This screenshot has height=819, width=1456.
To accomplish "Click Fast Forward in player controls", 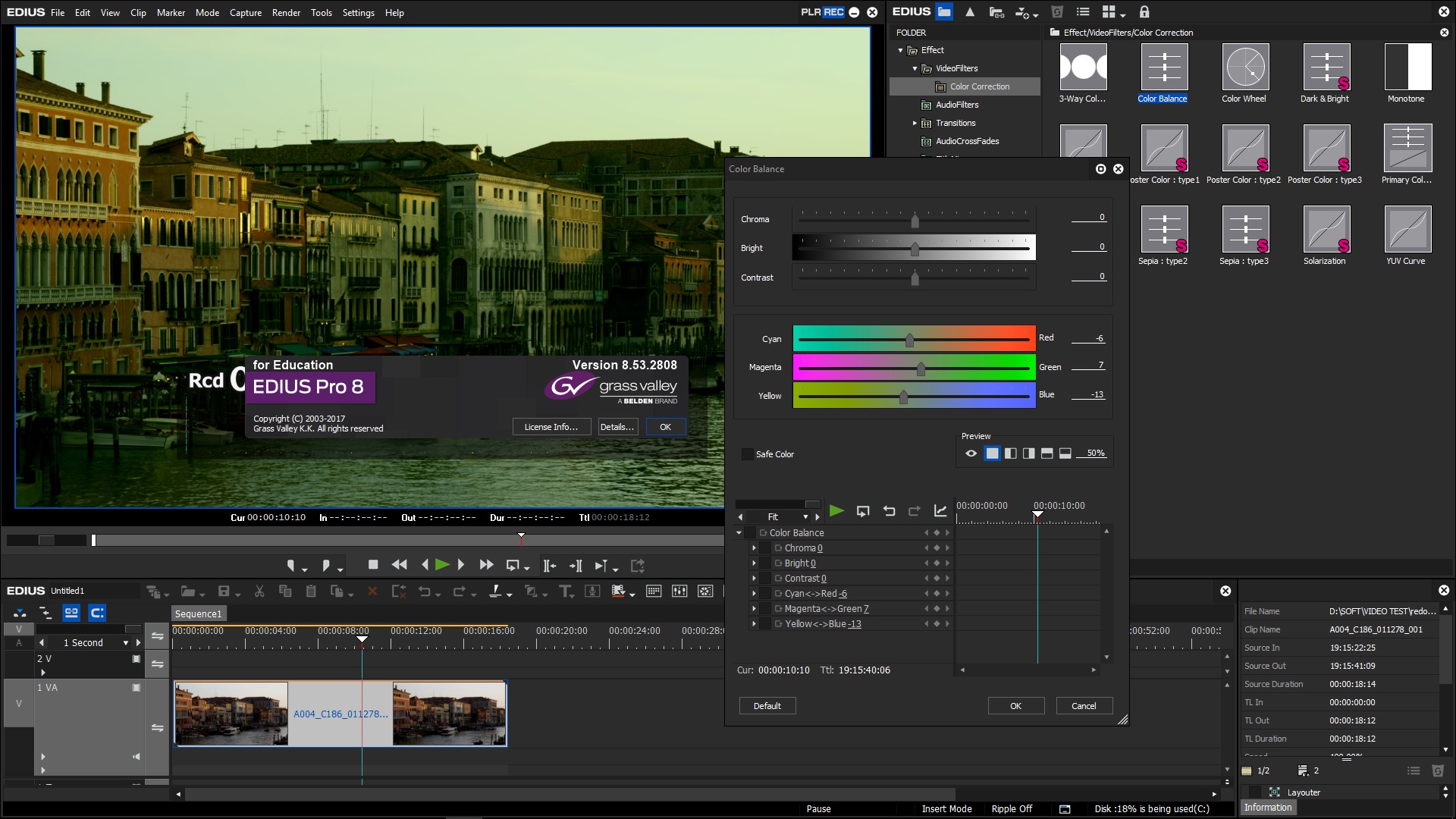I will point(487,565).
